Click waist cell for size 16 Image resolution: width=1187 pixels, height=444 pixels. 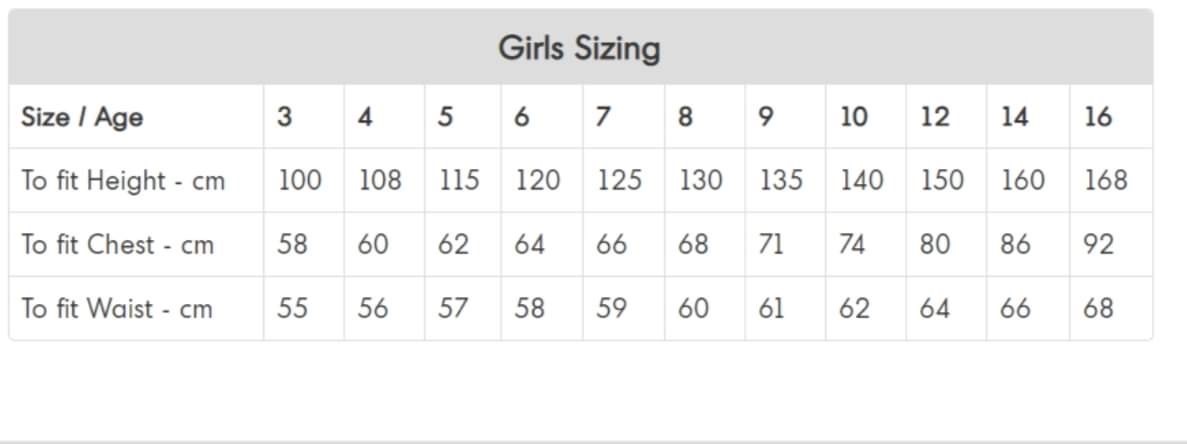pos(1098,309)
